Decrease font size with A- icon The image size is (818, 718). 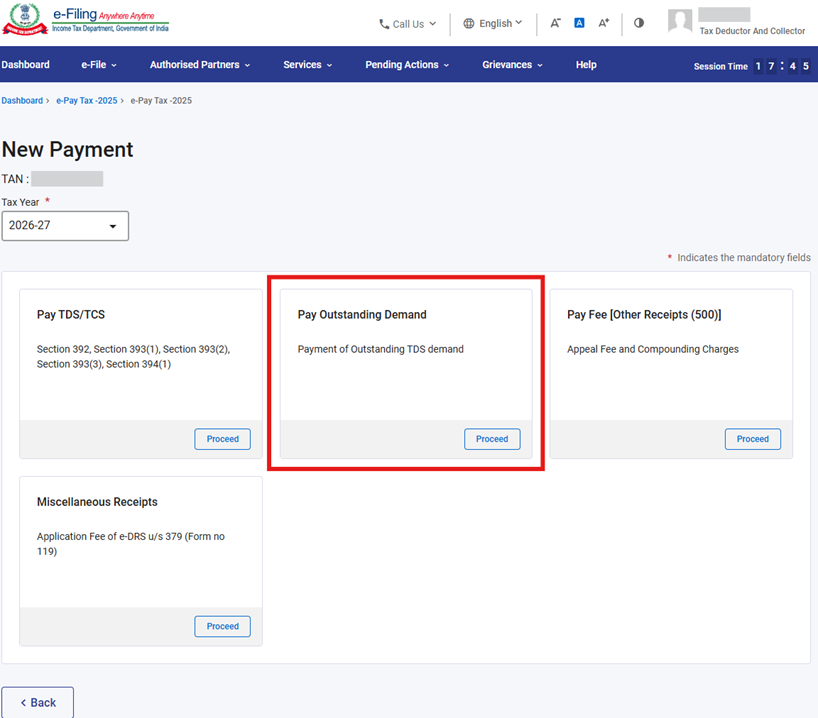(555, 23)
